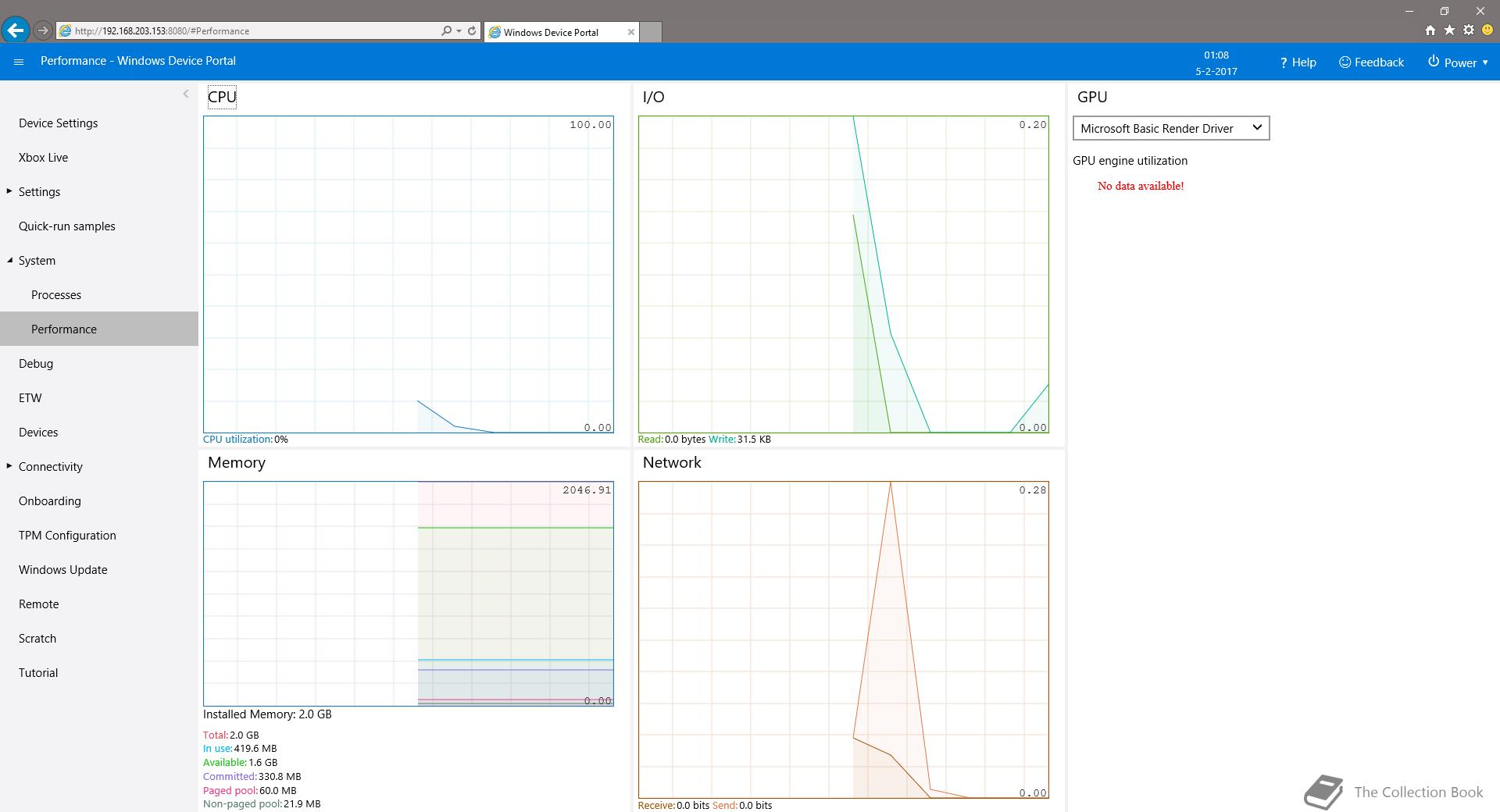Open the Debug page
Image resolution: width=1500 pixels, height=812 pixels.
coord(36,364)
